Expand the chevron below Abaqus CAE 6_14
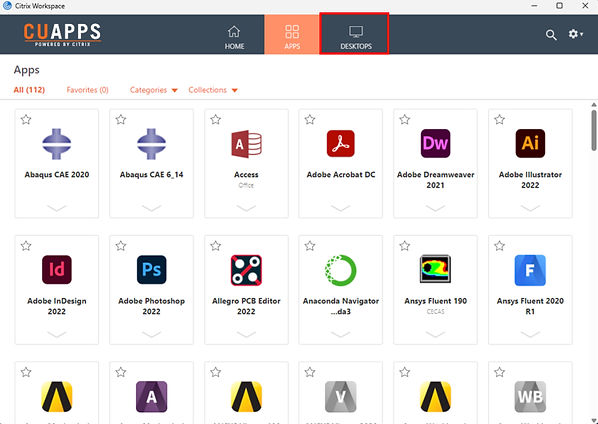598x424 pixels. pos(151,208)
